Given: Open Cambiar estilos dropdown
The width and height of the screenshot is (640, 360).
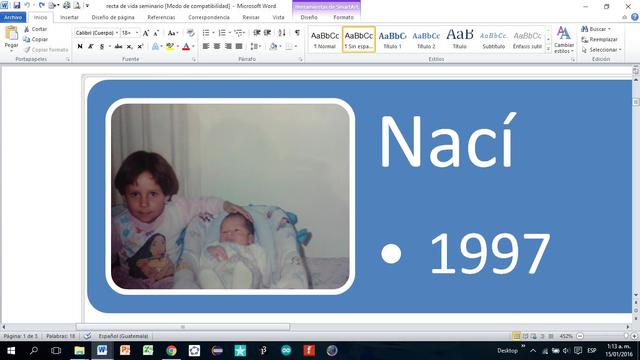Looking at the screenshot, I should [564, 40].
